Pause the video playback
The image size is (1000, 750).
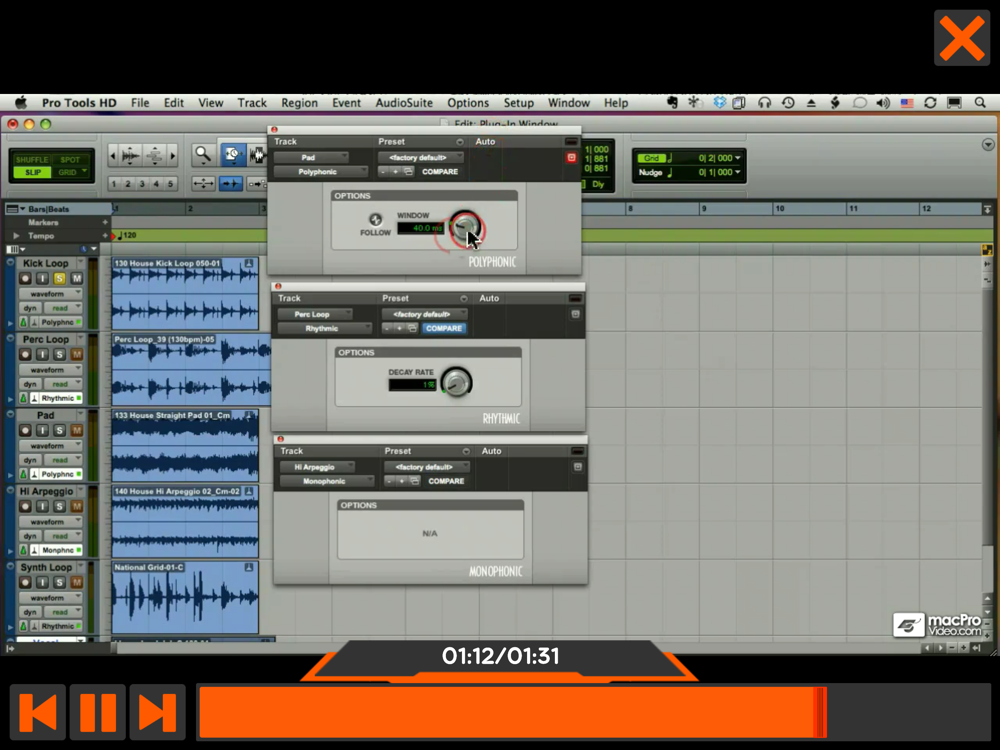98,712
